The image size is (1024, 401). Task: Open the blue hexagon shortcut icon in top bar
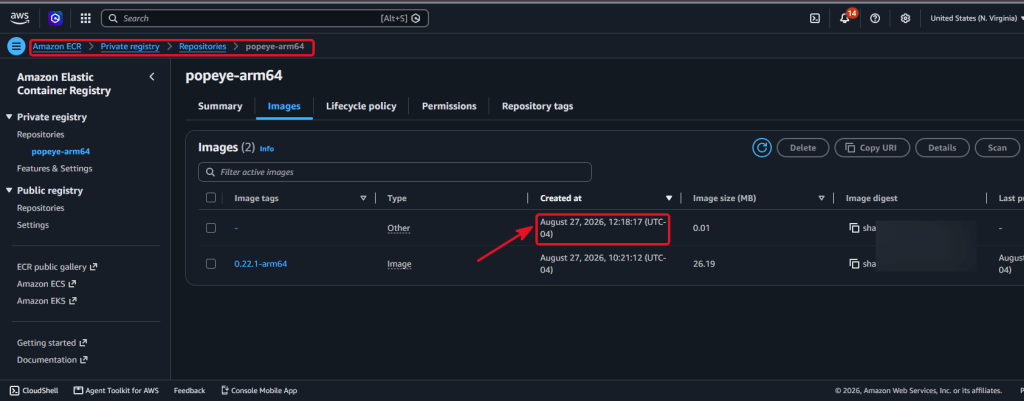point(56,18)
